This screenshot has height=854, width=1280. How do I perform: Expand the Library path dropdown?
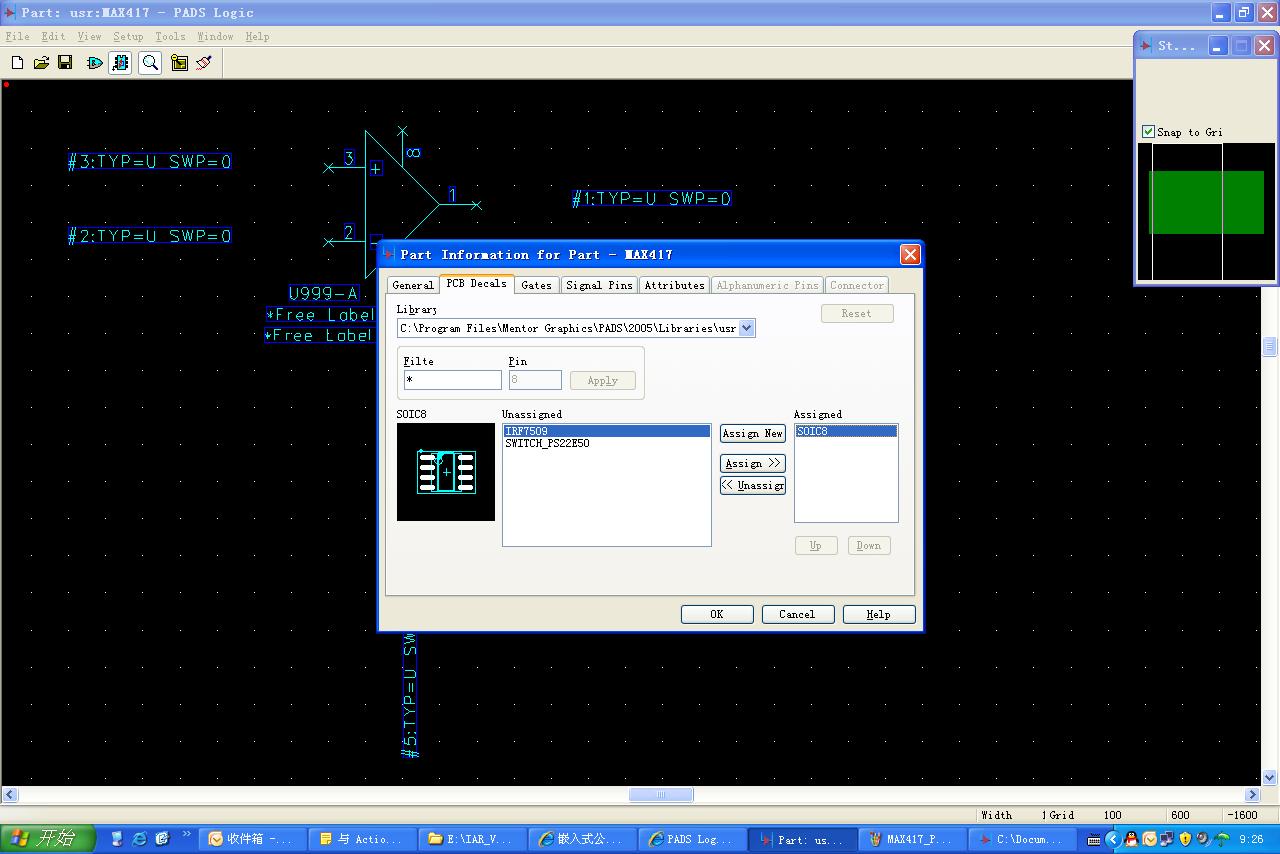point(747,328)
